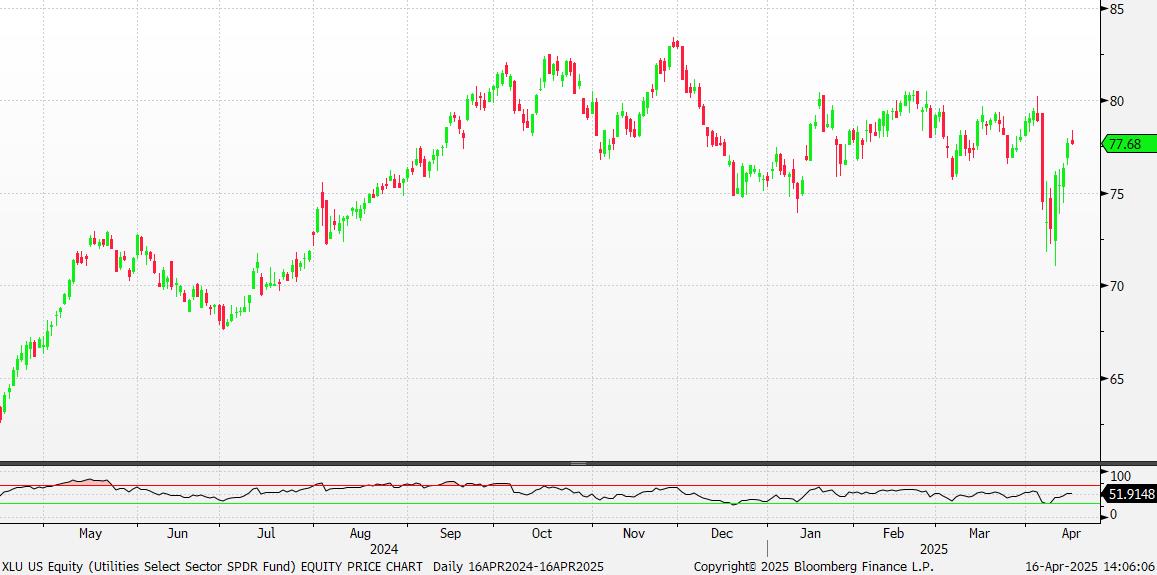
Task: Click the Apr month label
Action: [1071, 533]
